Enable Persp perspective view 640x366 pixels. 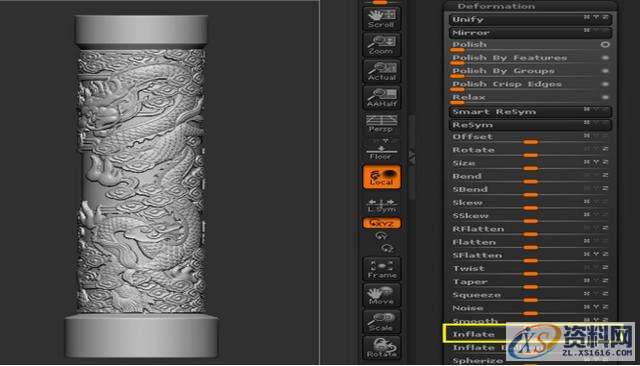[x=381, y=123]
